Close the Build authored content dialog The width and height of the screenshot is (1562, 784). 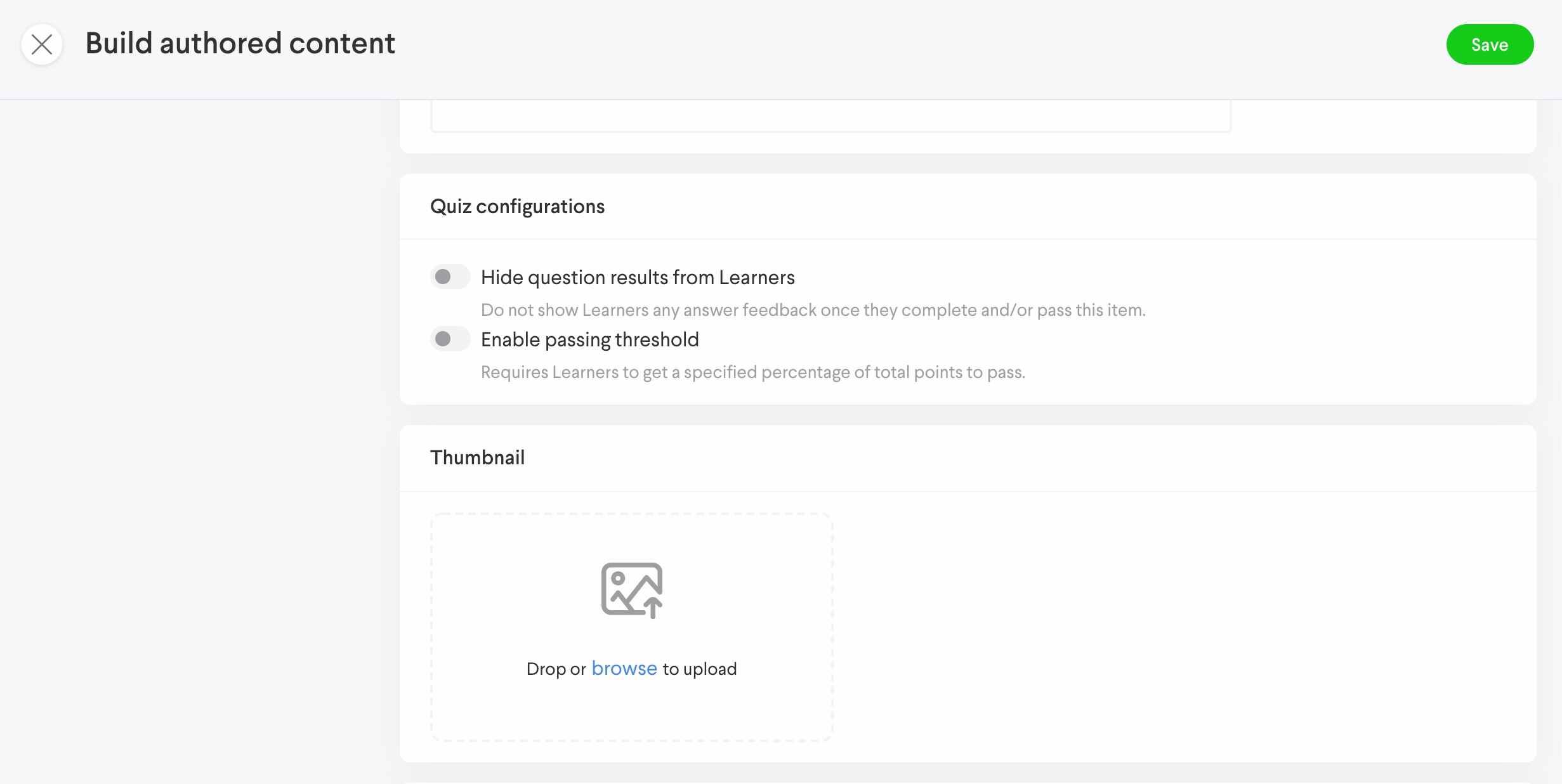coord(42,44)
